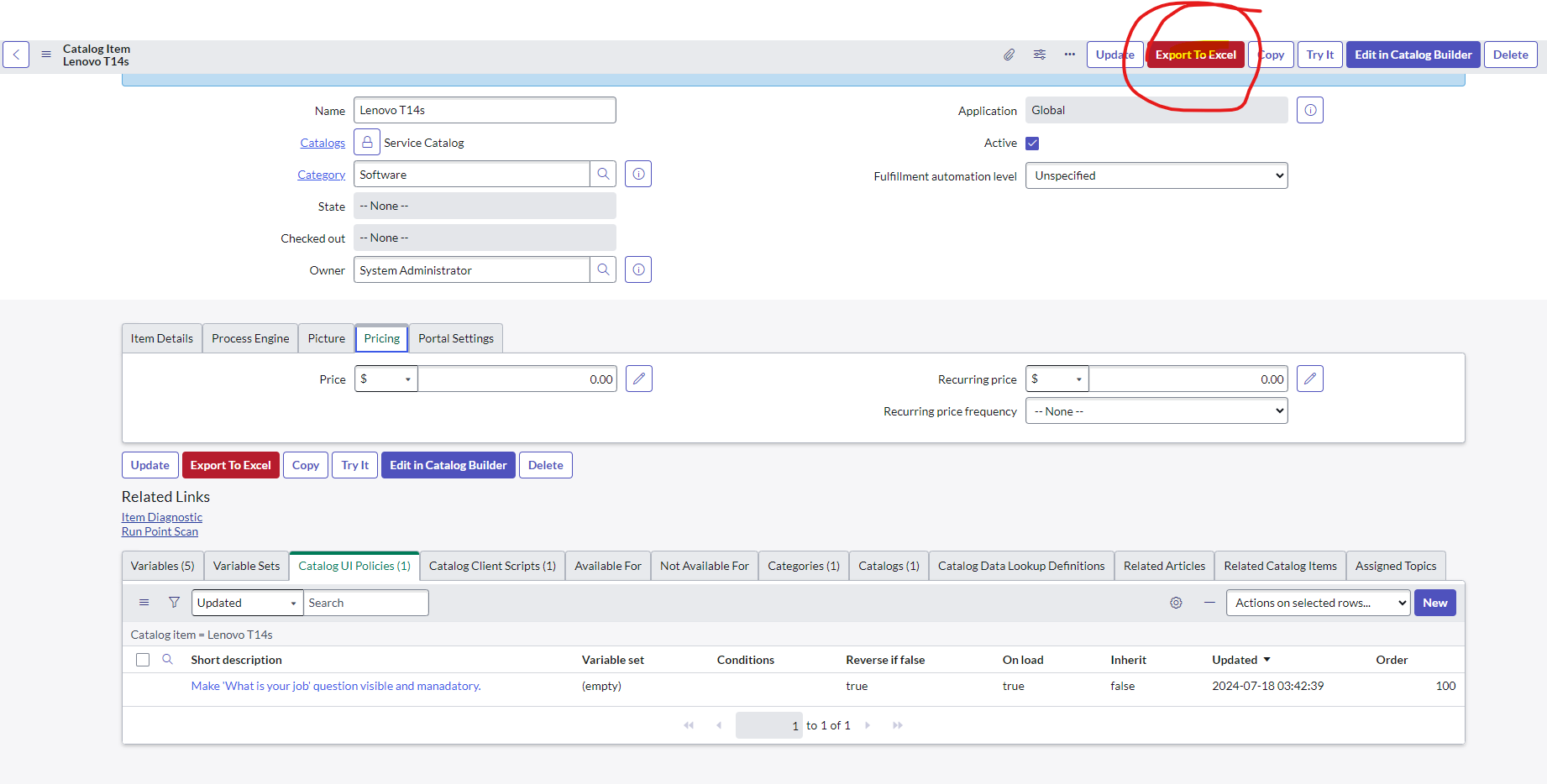Click the New button in related list

[x=1435, y=603]
